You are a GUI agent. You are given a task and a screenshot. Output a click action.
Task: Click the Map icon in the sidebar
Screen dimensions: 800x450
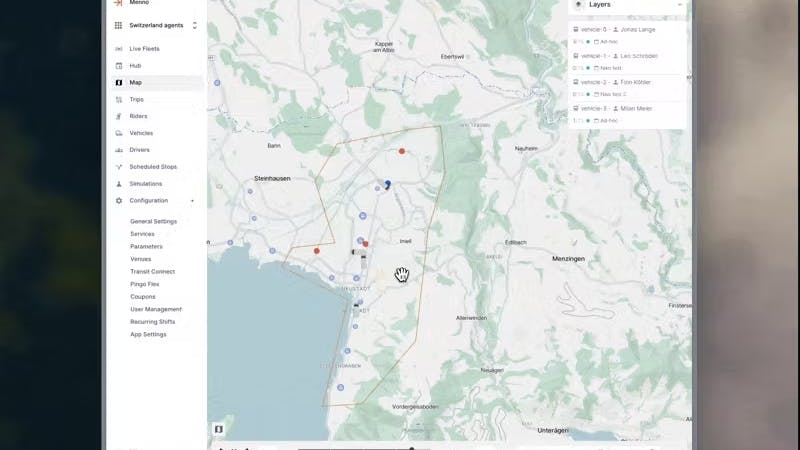[119, 83]
